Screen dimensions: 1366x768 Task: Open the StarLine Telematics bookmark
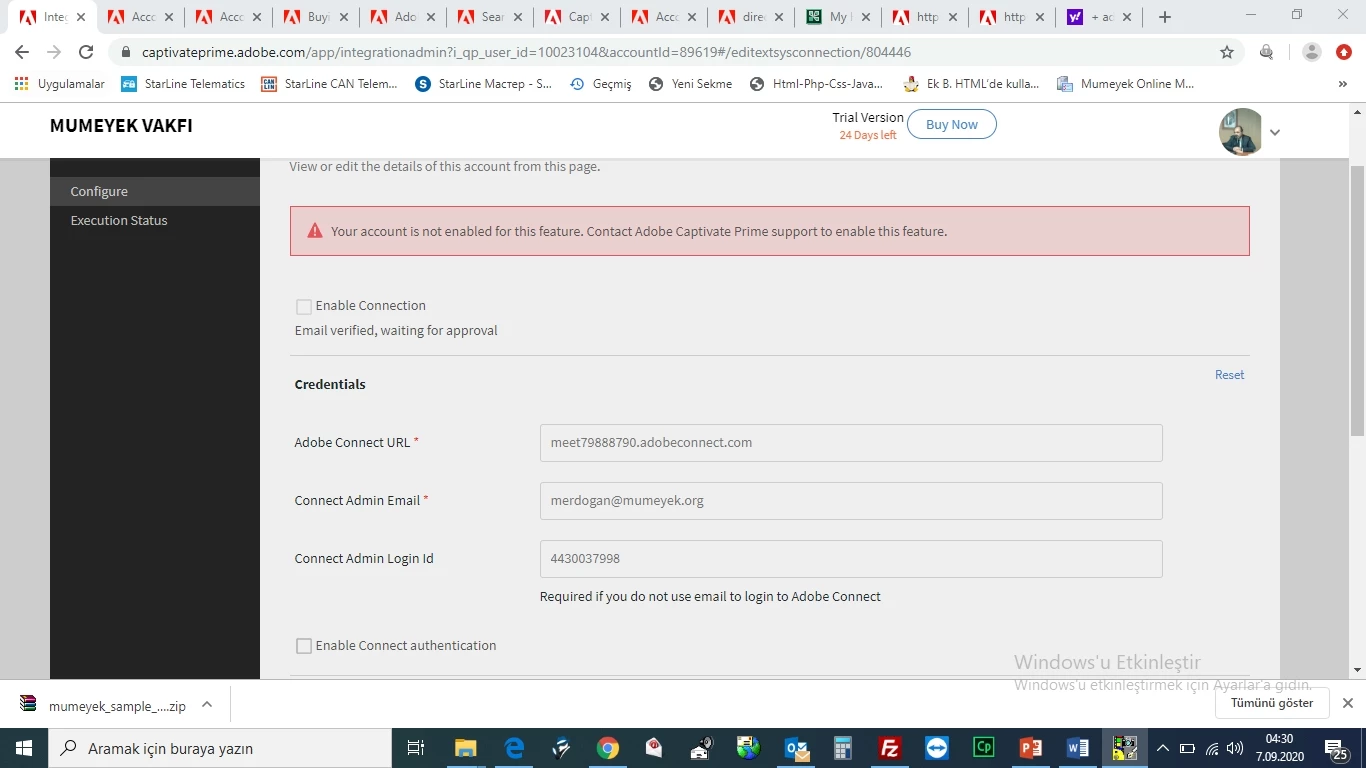click(183, 84)
